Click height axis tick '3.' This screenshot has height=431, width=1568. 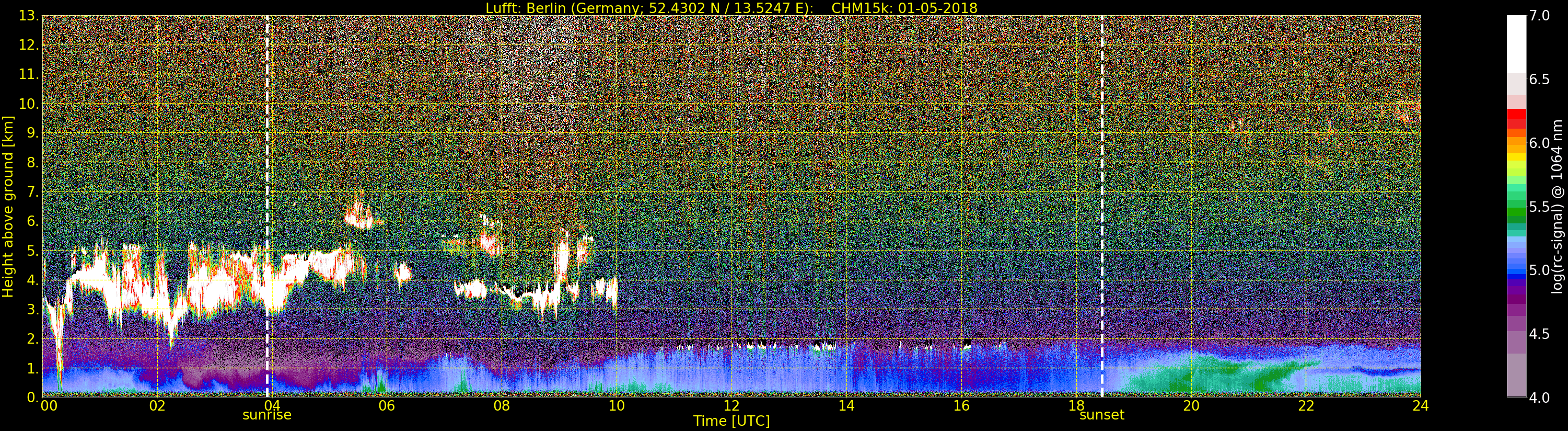(33, 309)
